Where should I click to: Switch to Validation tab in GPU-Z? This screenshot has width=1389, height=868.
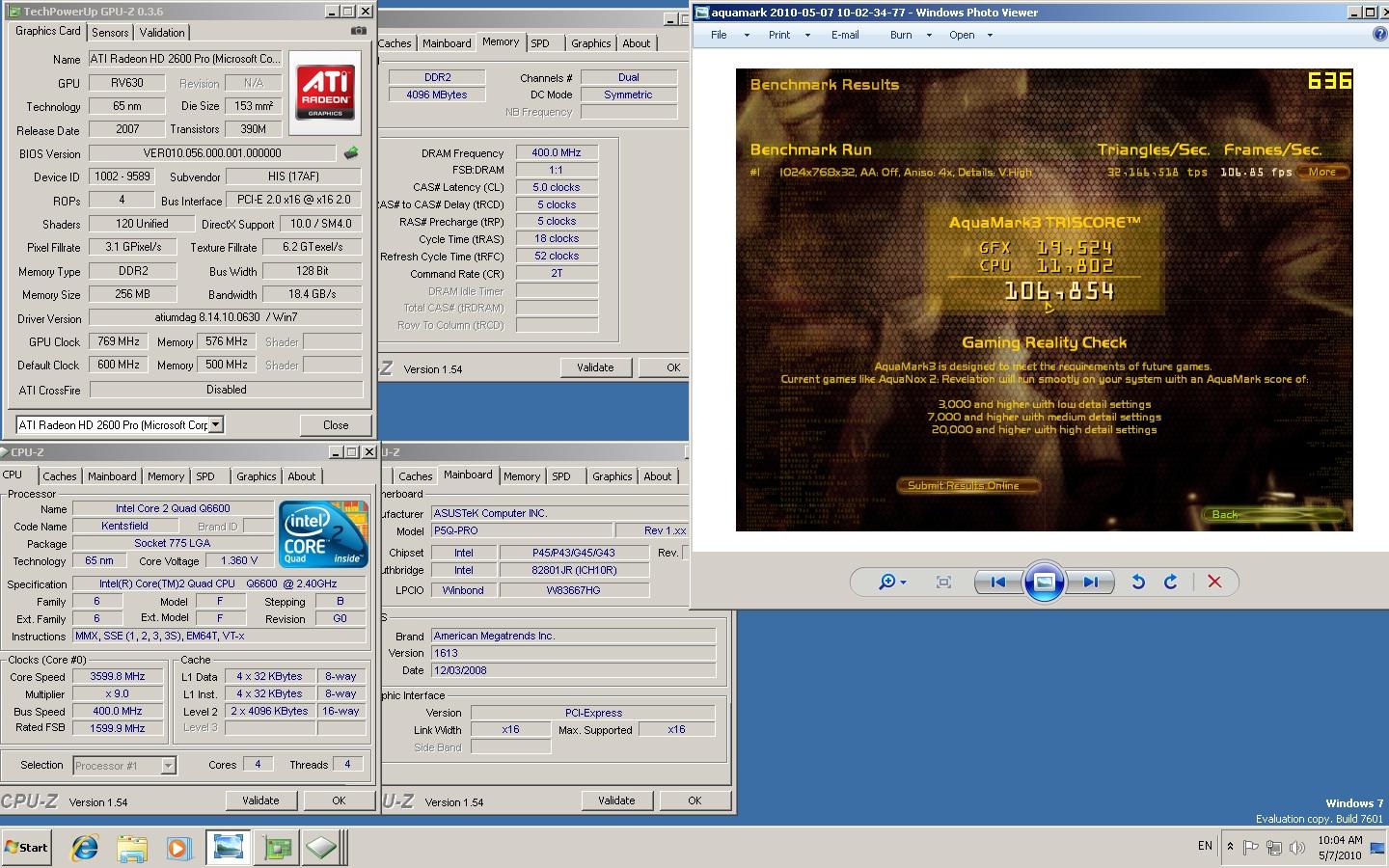pyautogui.click(x=162, y=32)
